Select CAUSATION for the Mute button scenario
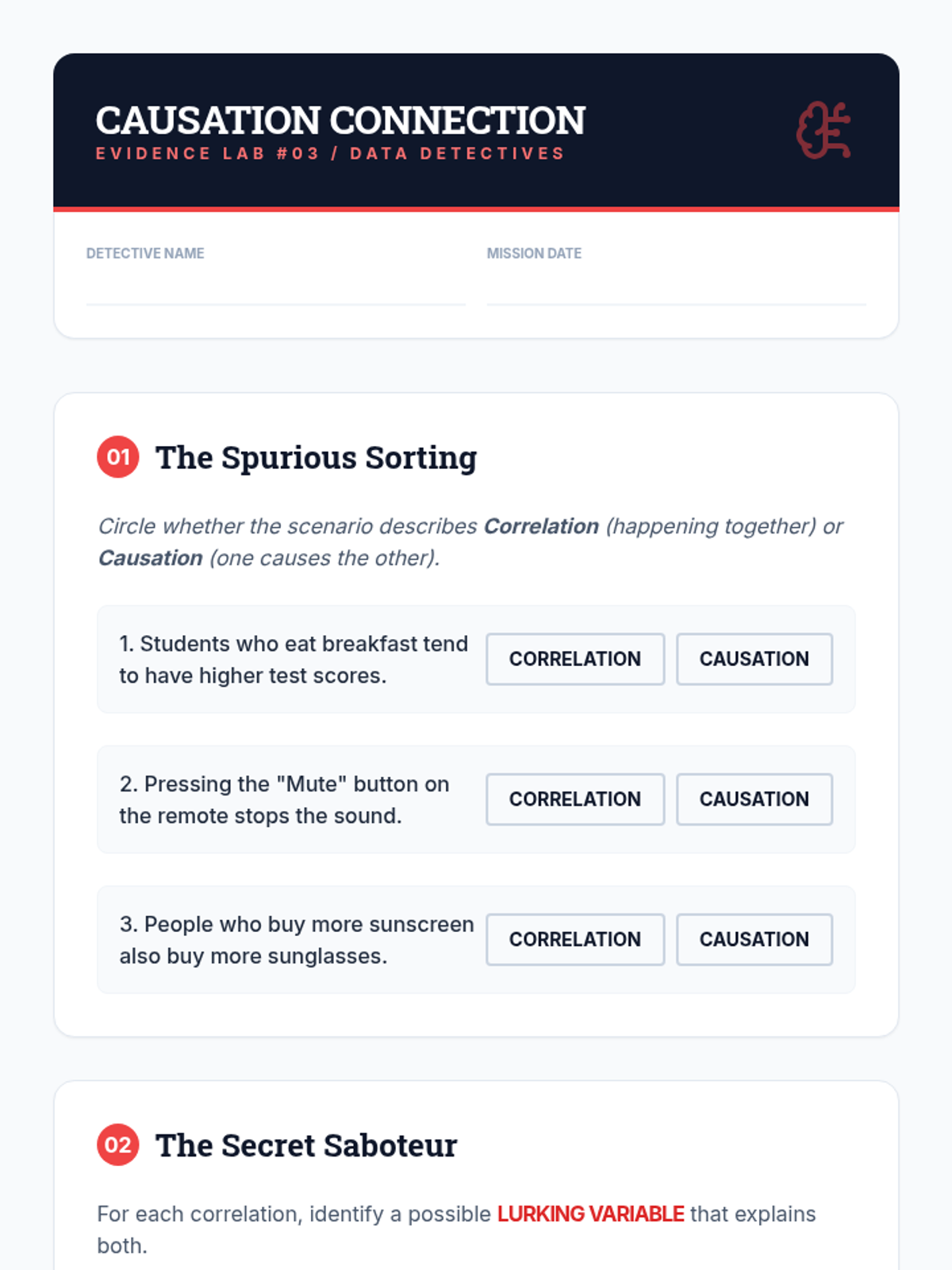The height and width of the screenshot is (1270, 952). tap(754, 799)
